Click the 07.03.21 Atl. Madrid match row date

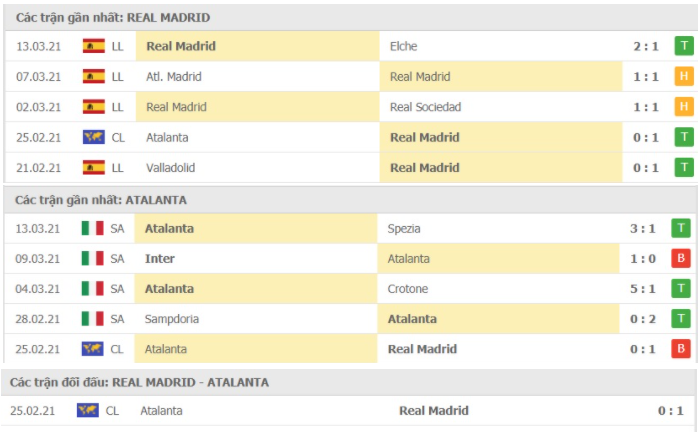point(39,76)
